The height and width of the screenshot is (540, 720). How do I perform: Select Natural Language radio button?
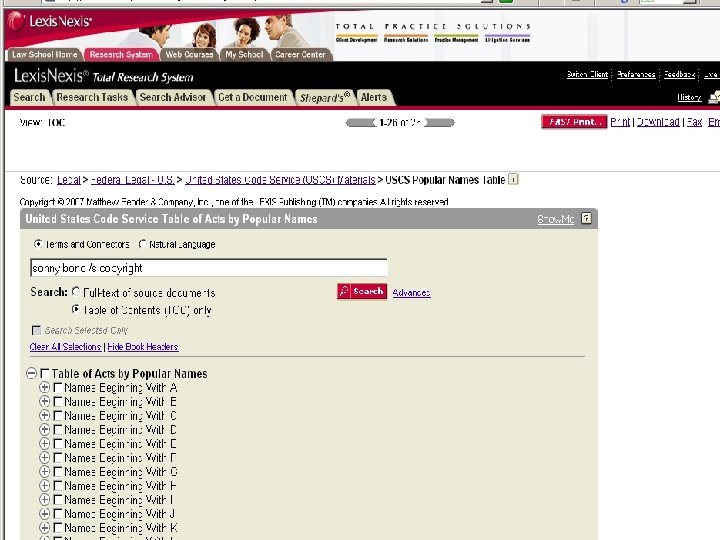pos(143,244)
